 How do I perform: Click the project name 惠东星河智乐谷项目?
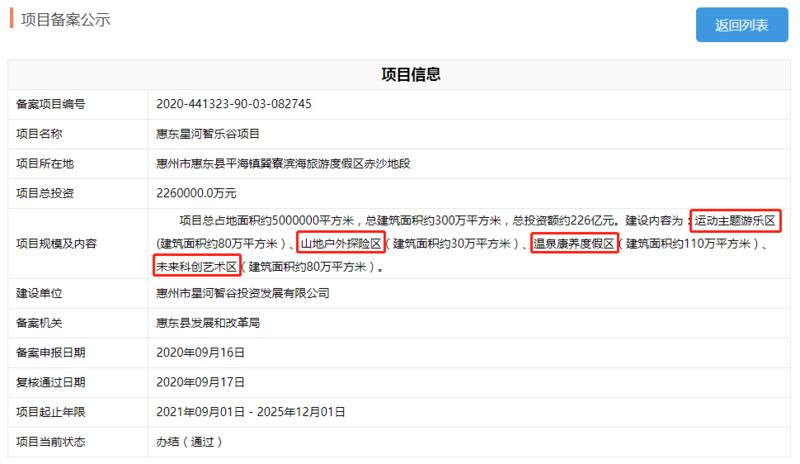click(x=208, y=134)
